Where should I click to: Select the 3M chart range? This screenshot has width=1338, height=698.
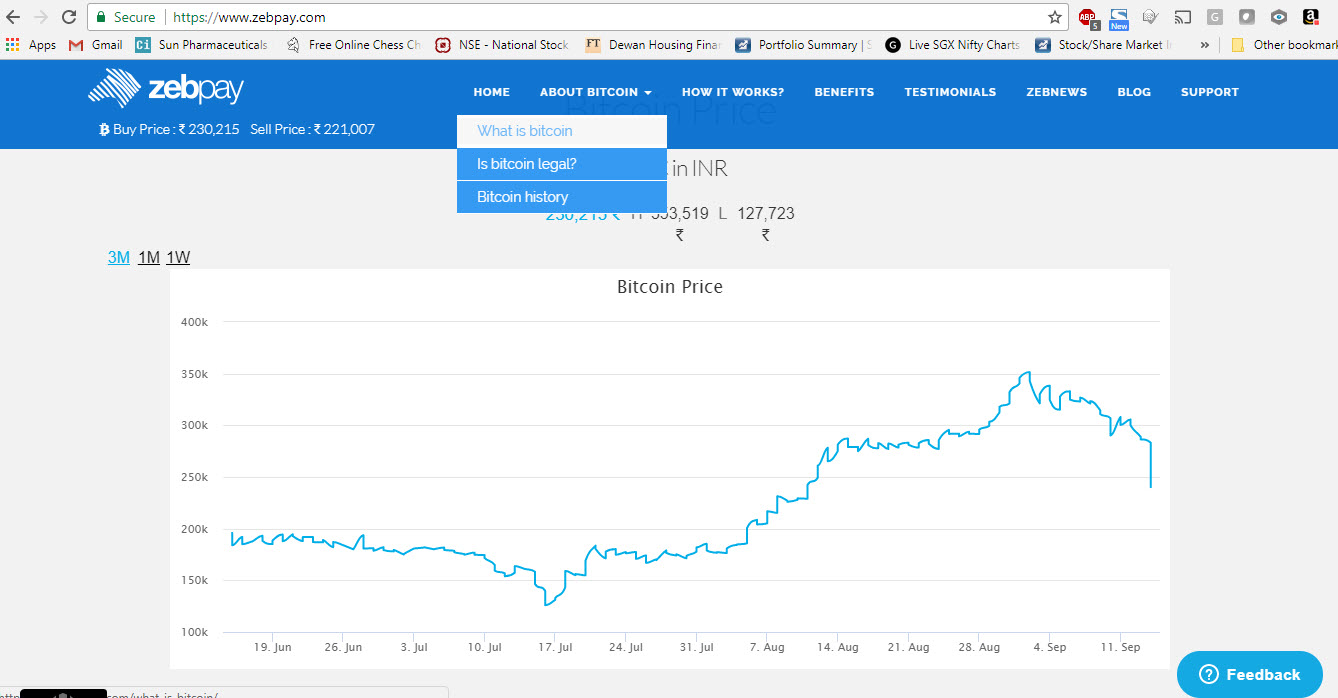[119, 258]
